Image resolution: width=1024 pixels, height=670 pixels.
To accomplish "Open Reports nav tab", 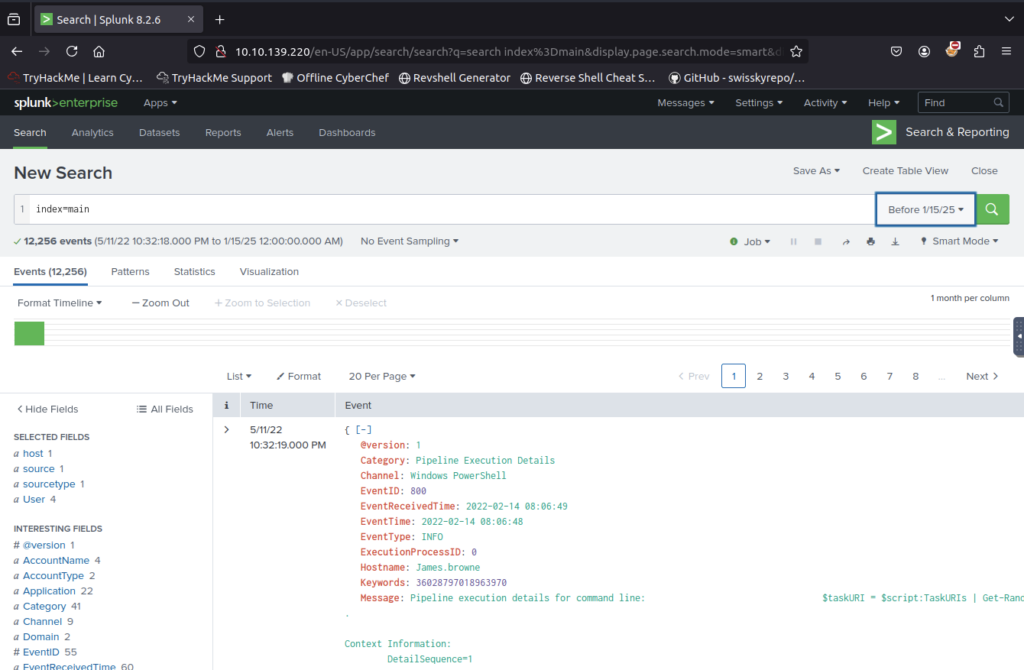I will tap(223, 133).
